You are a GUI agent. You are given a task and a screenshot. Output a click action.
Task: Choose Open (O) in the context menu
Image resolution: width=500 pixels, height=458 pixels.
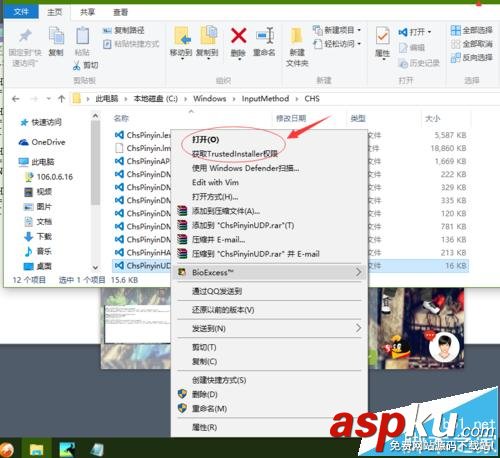pos(205,140)
